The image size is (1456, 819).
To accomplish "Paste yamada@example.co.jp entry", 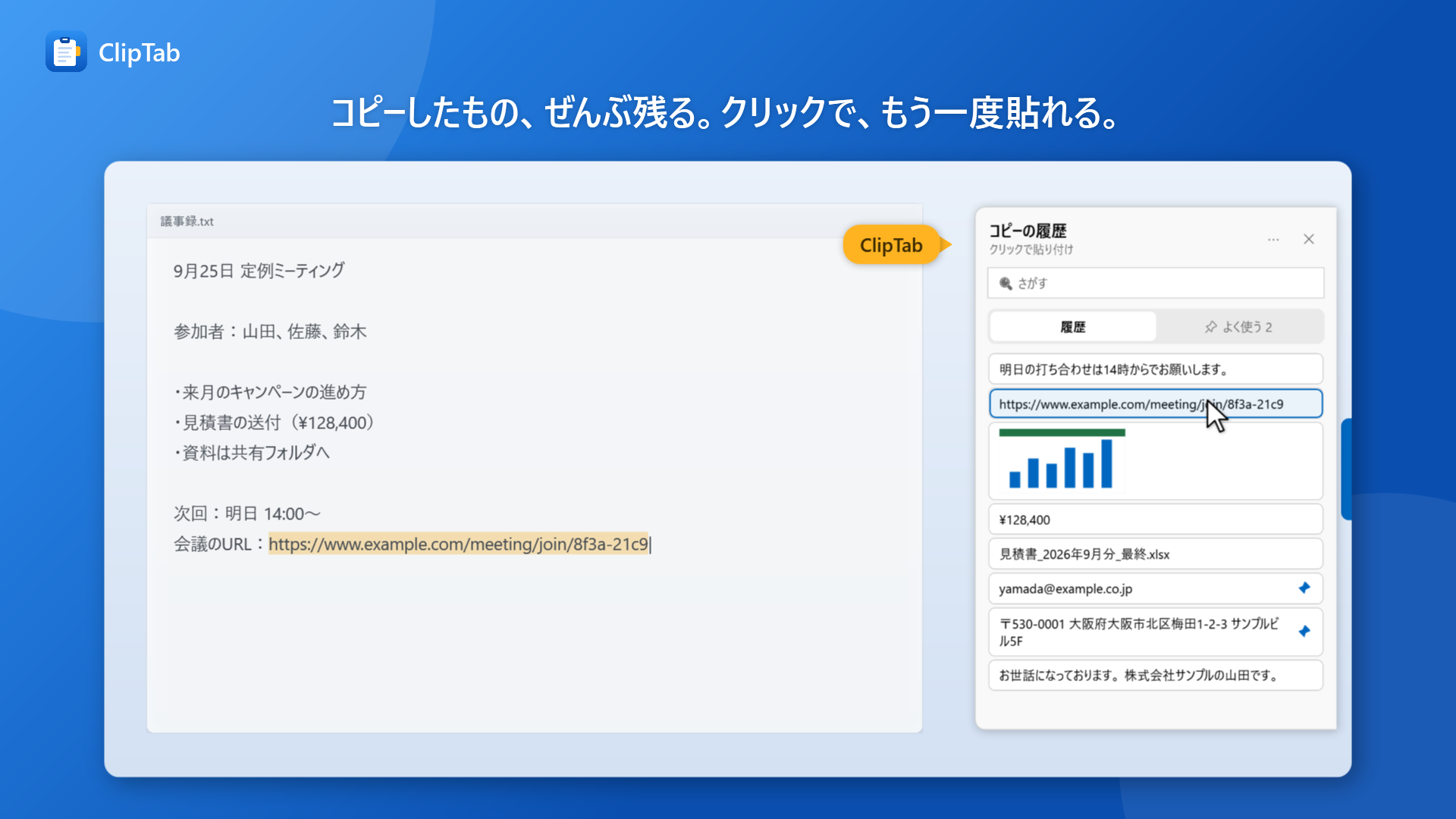I will pos(1156,588).
